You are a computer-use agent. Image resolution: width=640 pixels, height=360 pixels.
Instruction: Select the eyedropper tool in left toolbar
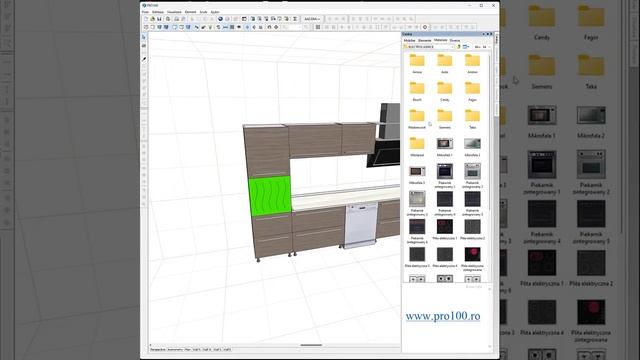(144, 60)
